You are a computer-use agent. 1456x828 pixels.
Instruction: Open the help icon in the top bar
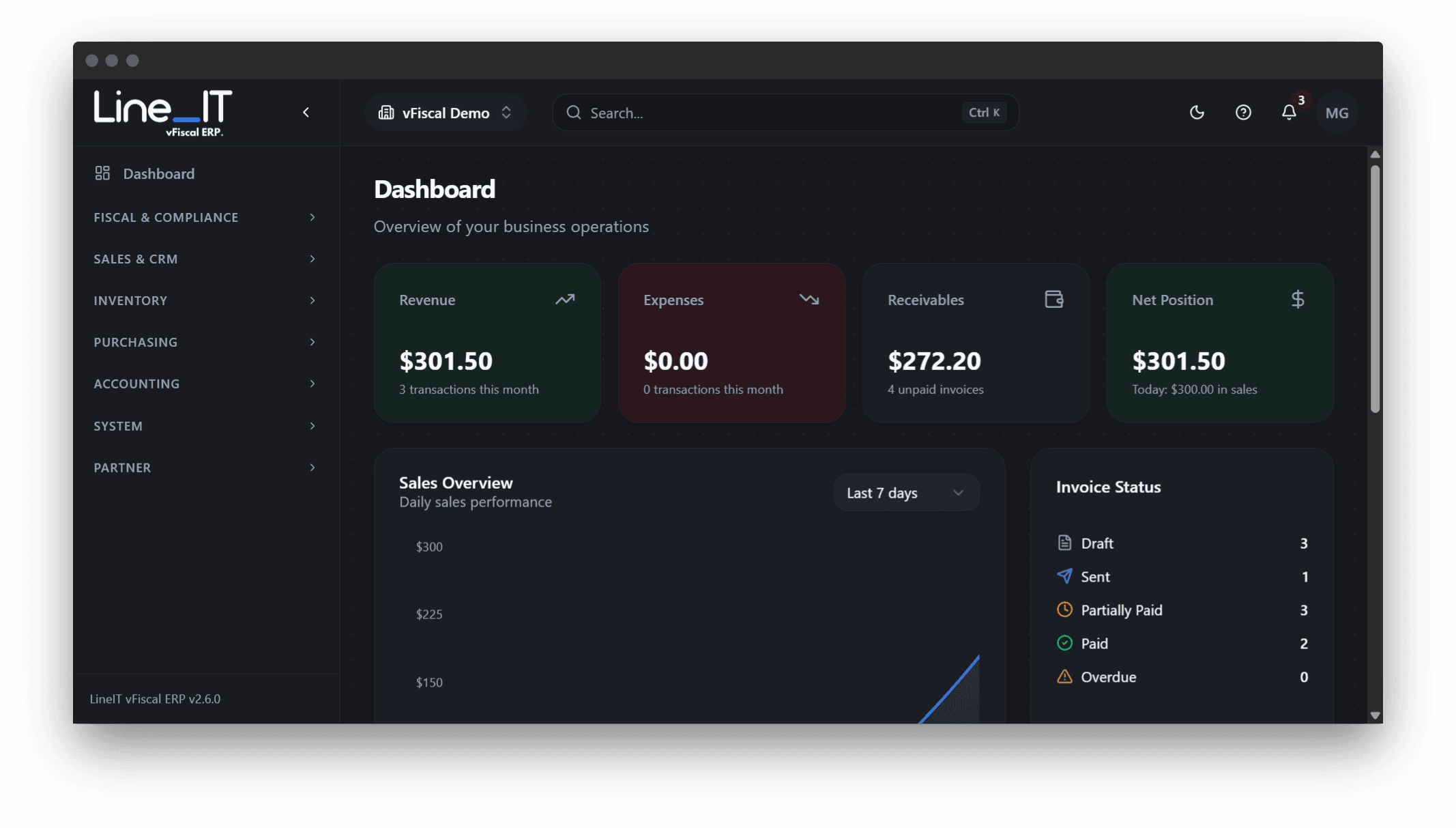pos(1242,112)
